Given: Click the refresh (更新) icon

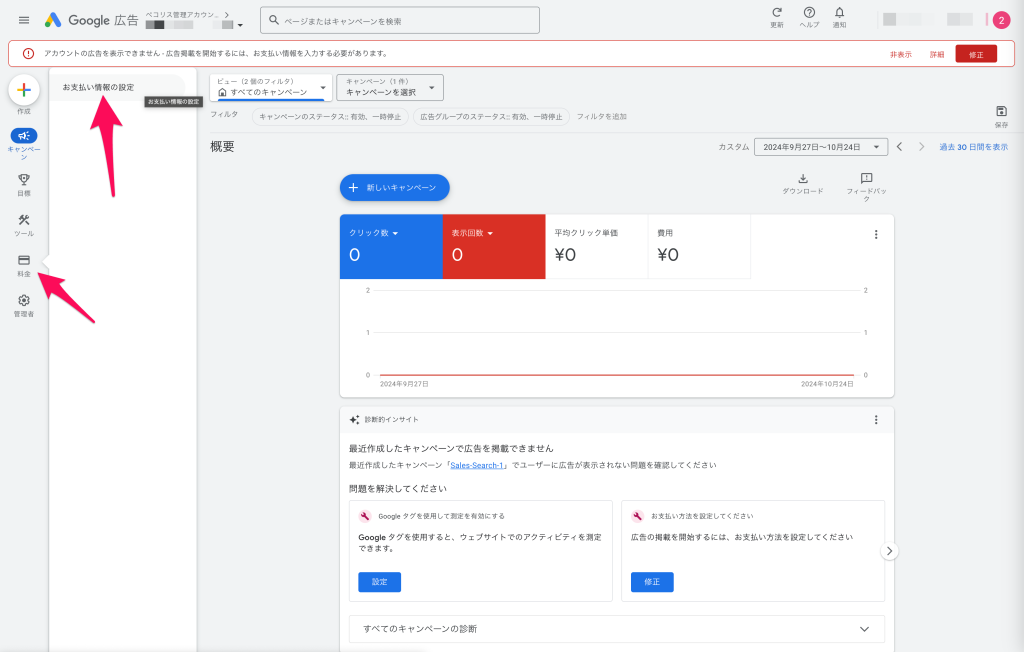Looking at the screenshot, I should point(776,13).
